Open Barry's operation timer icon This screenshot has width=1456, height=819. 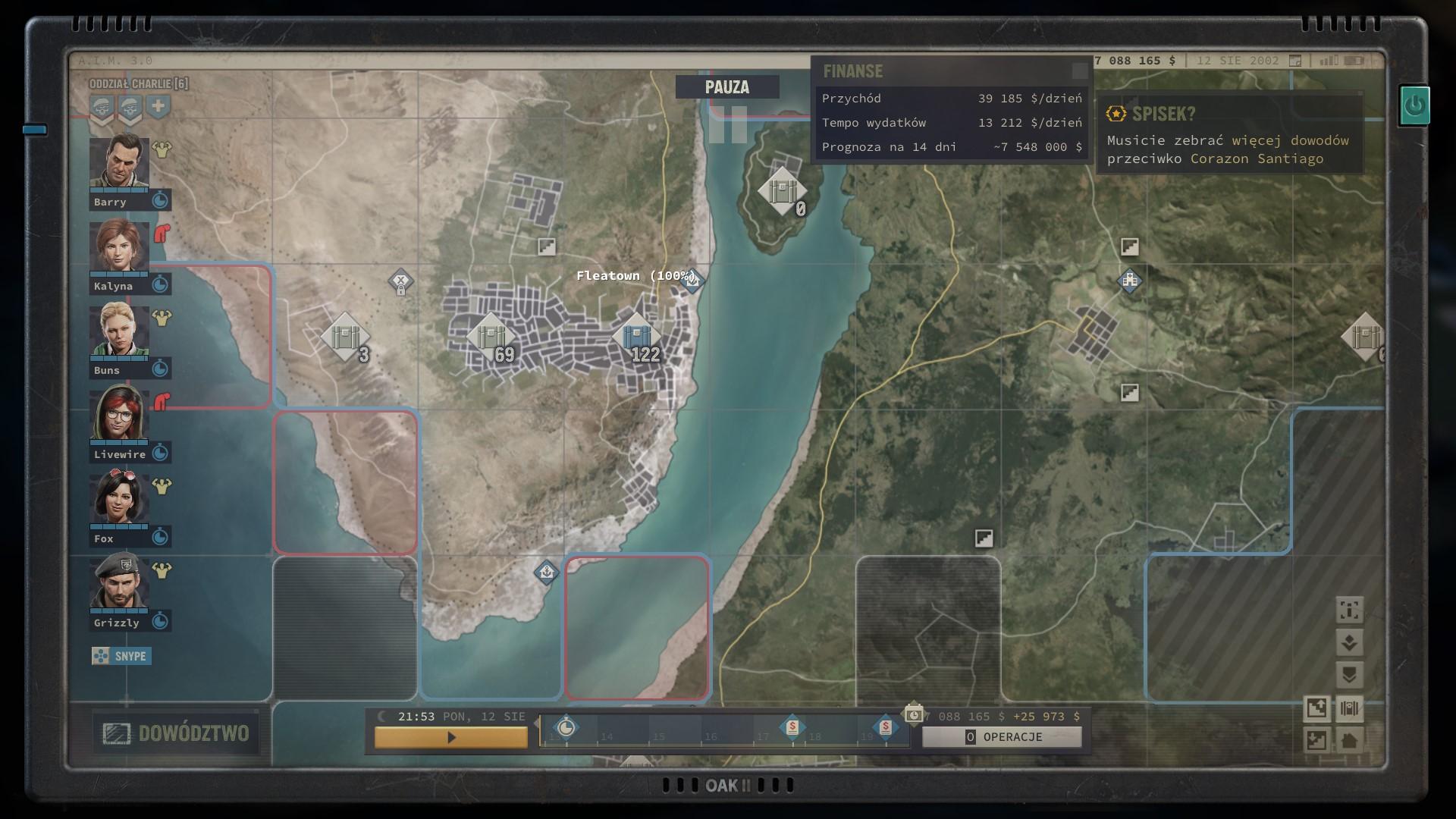160,201
